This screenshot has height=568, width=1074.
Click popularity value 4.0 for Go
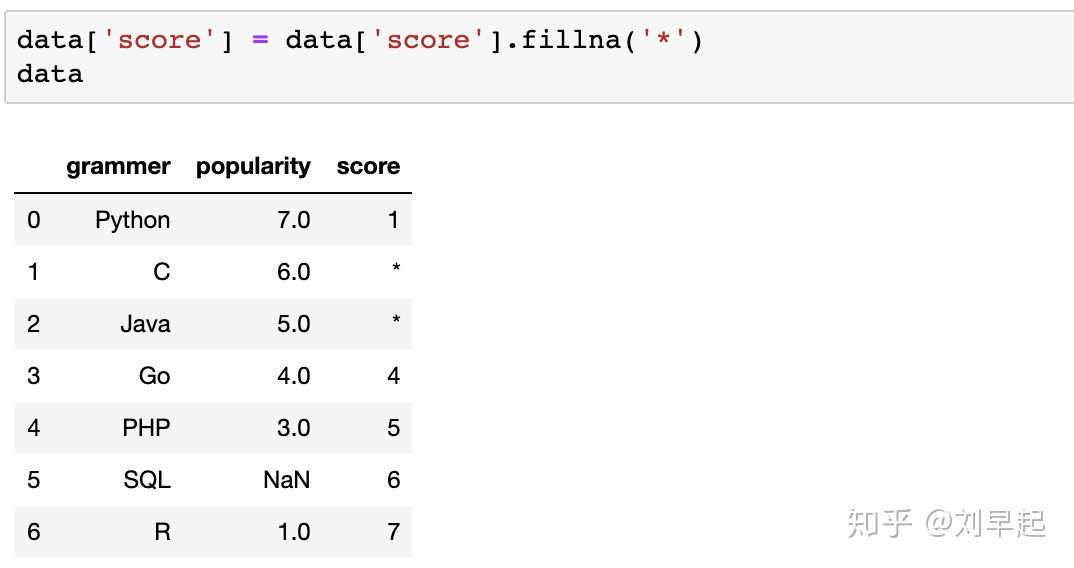click(293, 375)
